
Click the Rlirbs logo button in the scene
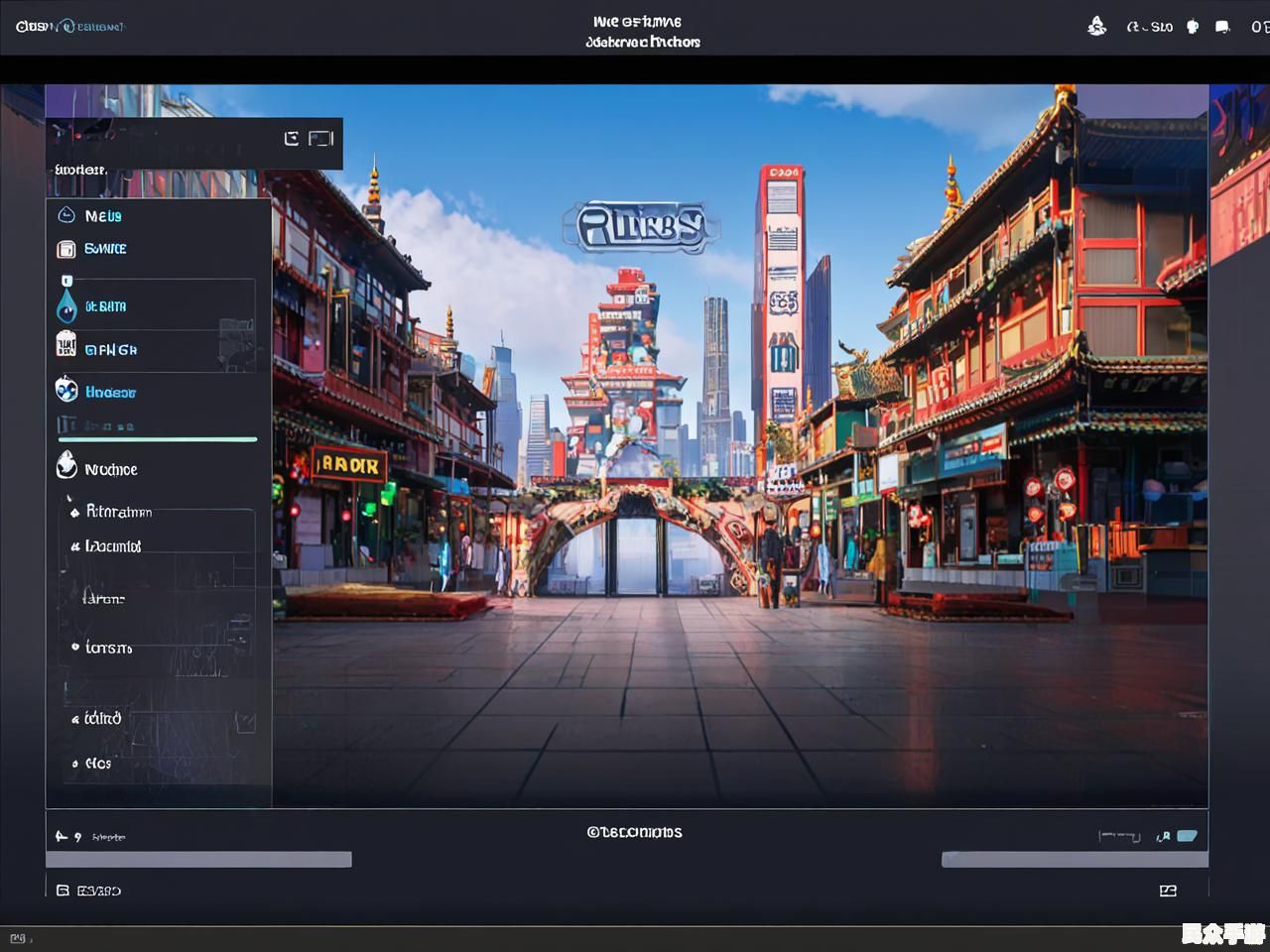pos(641,227)
